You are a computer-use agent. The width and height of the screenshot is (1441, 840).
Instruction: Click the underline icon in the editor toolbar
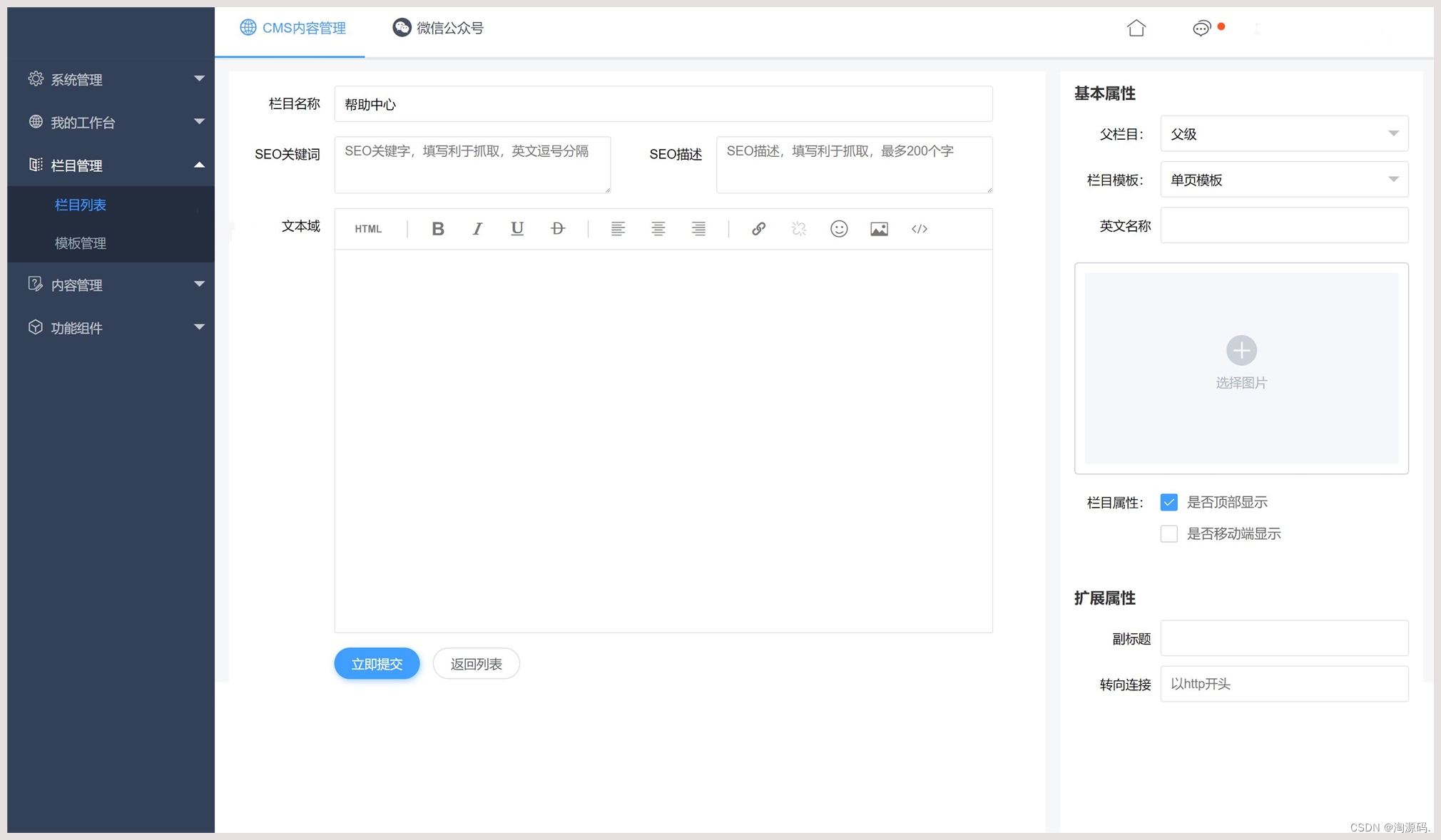pyautogui.click(x=517, y=229)
